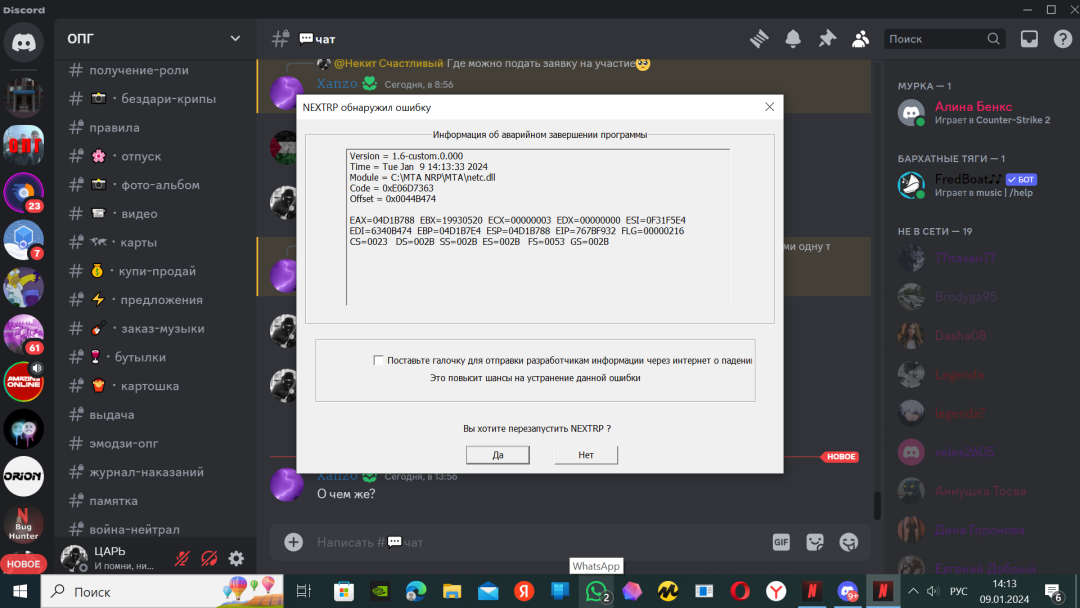The height and width of the screenshot is (608, 1080).
Task: Open Discord home direct messages
Action: pos(23,42)
